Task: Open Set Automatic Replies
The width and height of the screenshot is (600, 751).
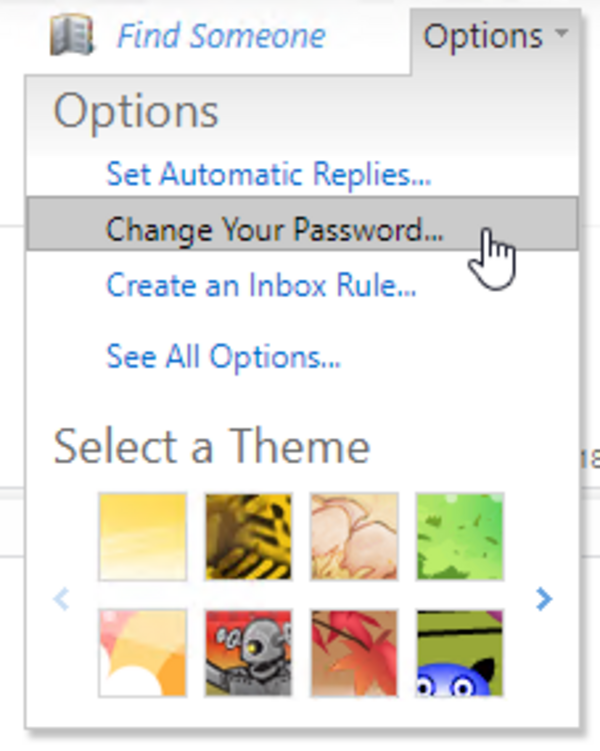Action: click(x=269, y=173)
